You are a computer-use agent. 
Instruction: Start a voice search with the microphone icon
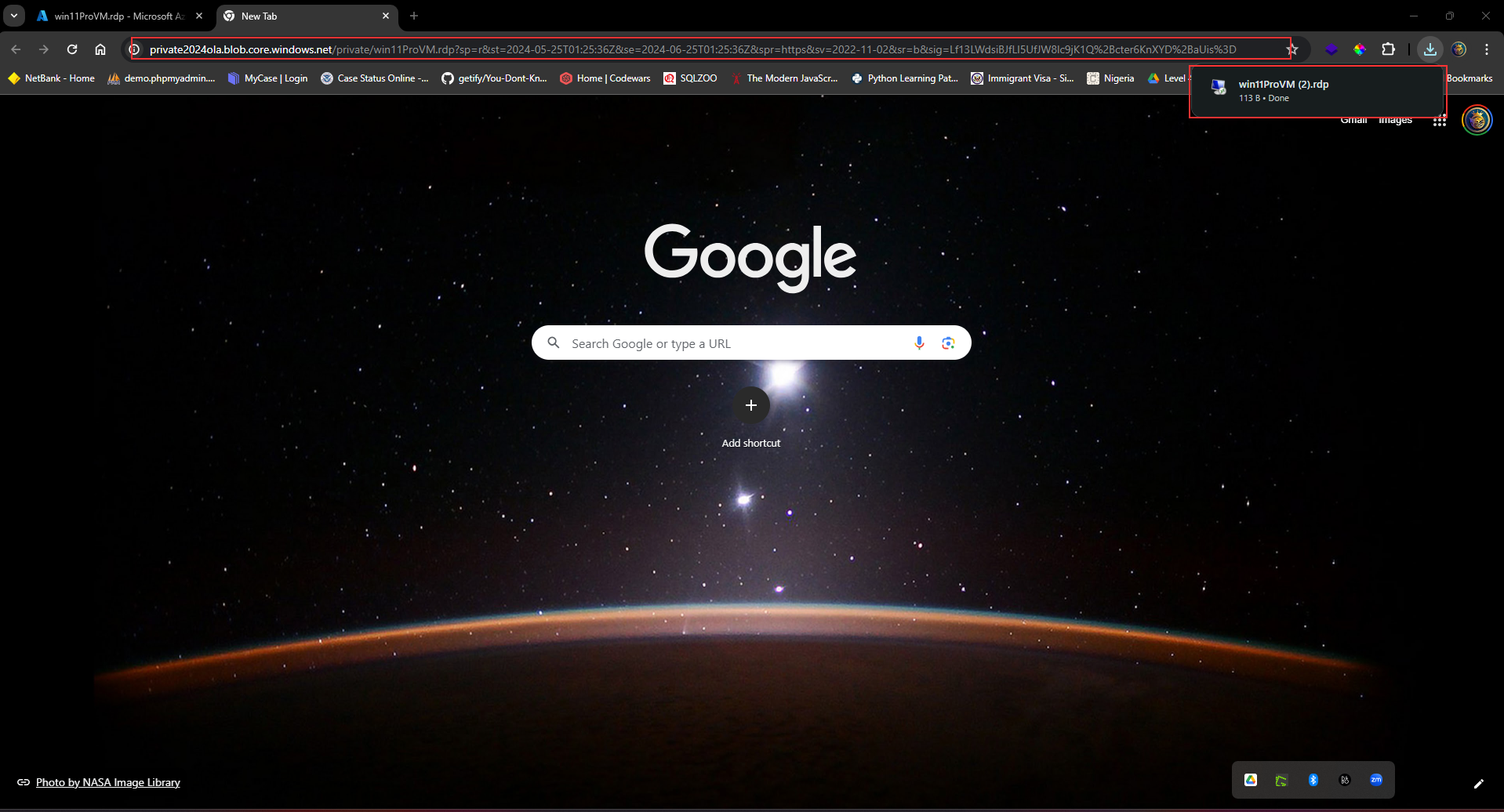click(918, 343)
